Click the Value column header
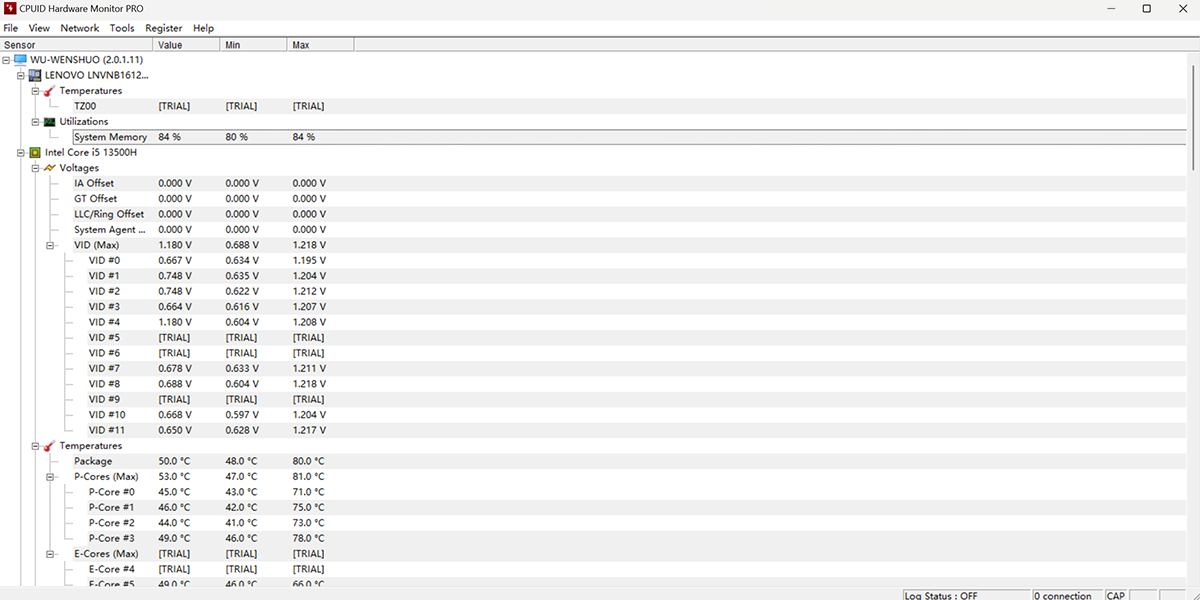Viewport: 1200px width, 600px height. click(187, 45)
